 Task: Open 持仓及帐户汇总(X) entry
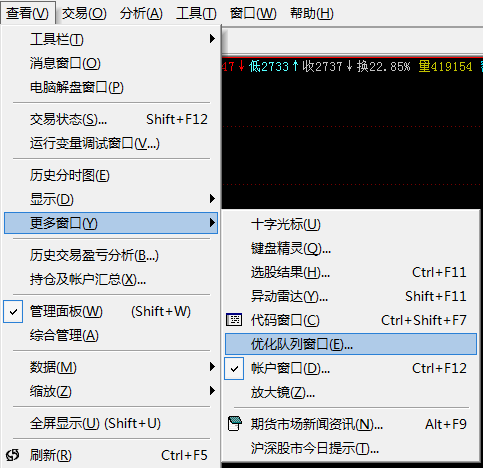tap(111, 279)
